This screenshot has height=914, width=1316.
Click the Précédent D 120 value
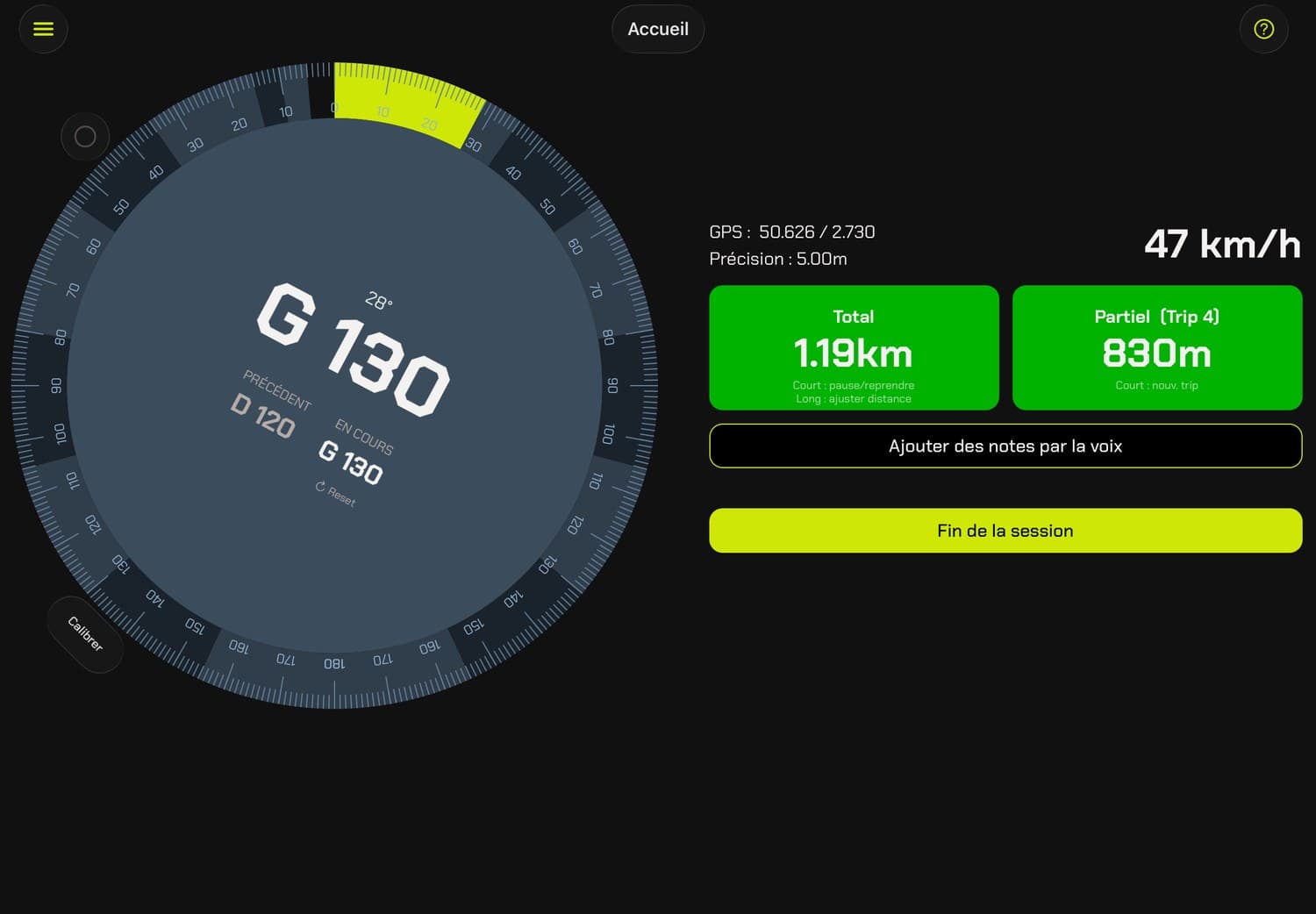point(262,416)
